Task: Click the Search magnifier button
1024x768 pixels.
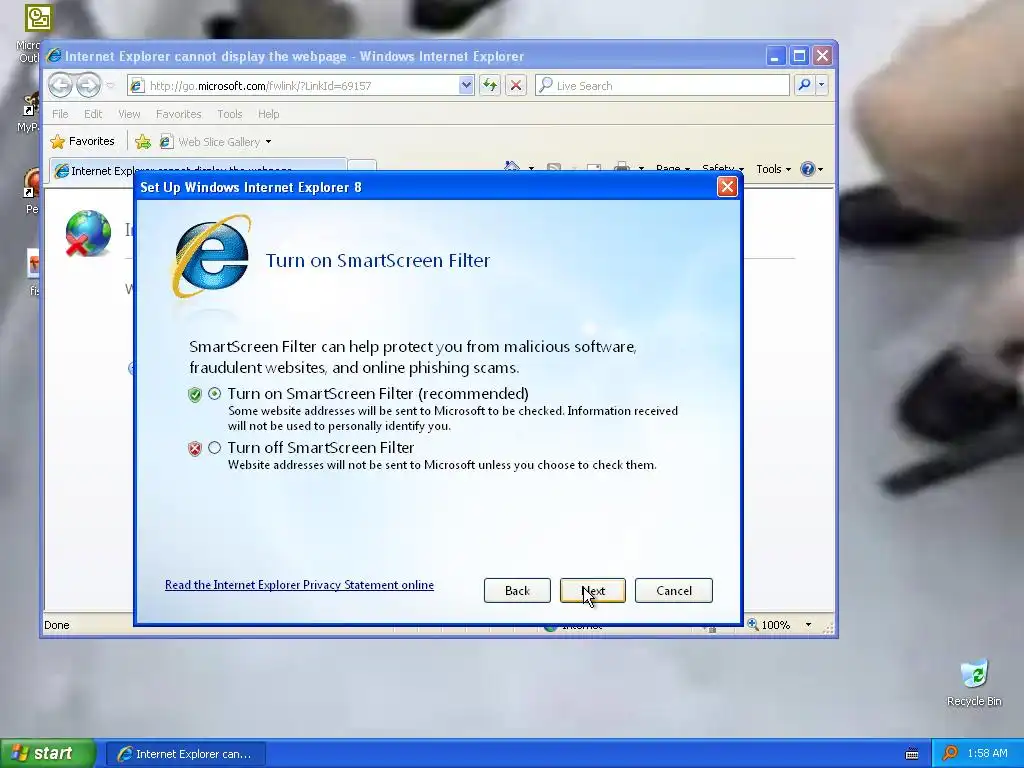Action: 805,85
